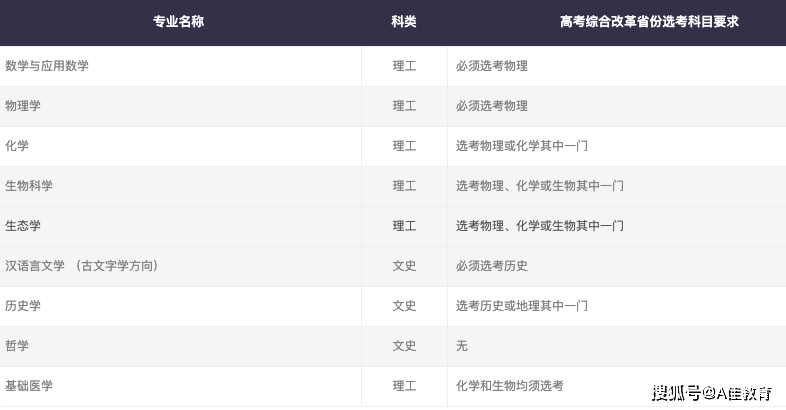Image resolution: width=786 pixels, height=410 pixels.
Task: Click 文史 category in 历史学 row
Action: pyautogui.click(x=404, y=306)
